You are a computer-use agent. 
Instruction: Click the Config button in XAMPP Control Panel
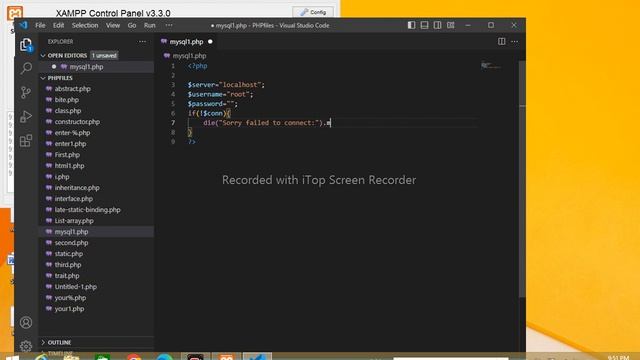[x=313, y=12]
